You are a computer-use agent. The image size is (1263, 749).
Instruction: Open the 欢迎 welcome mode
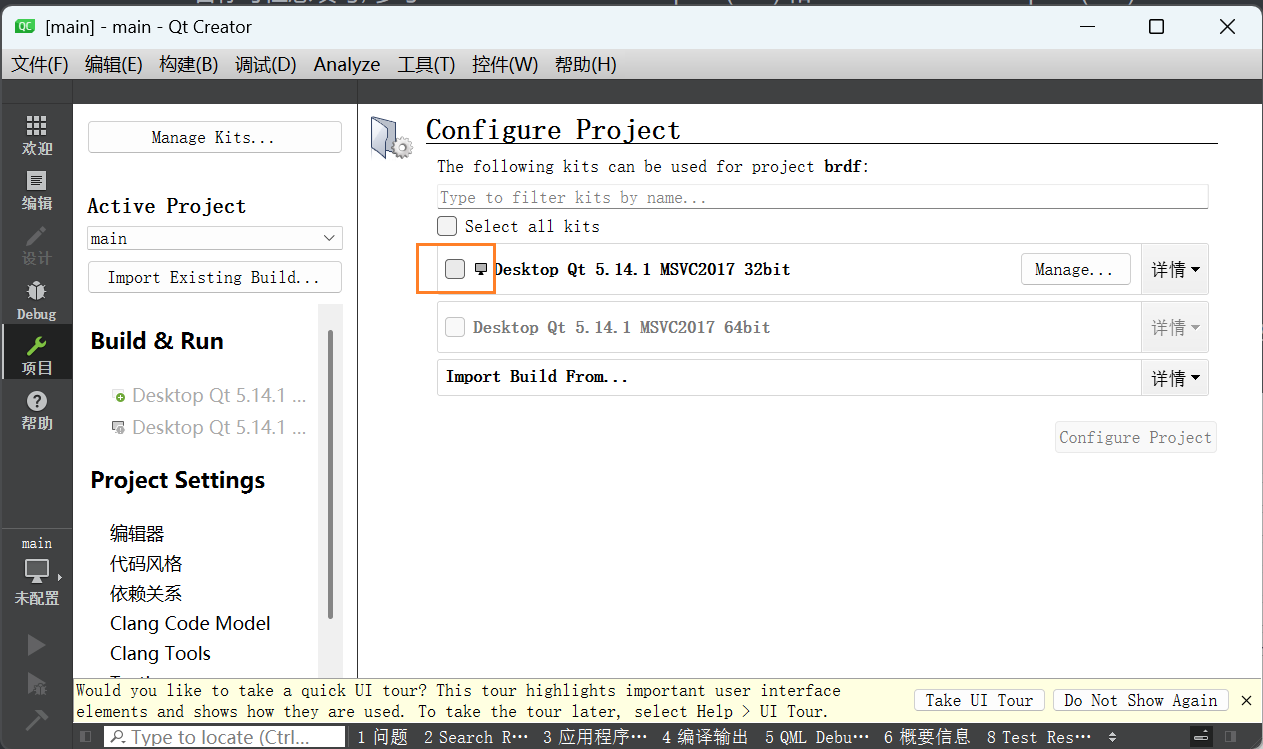coord(37,134)
